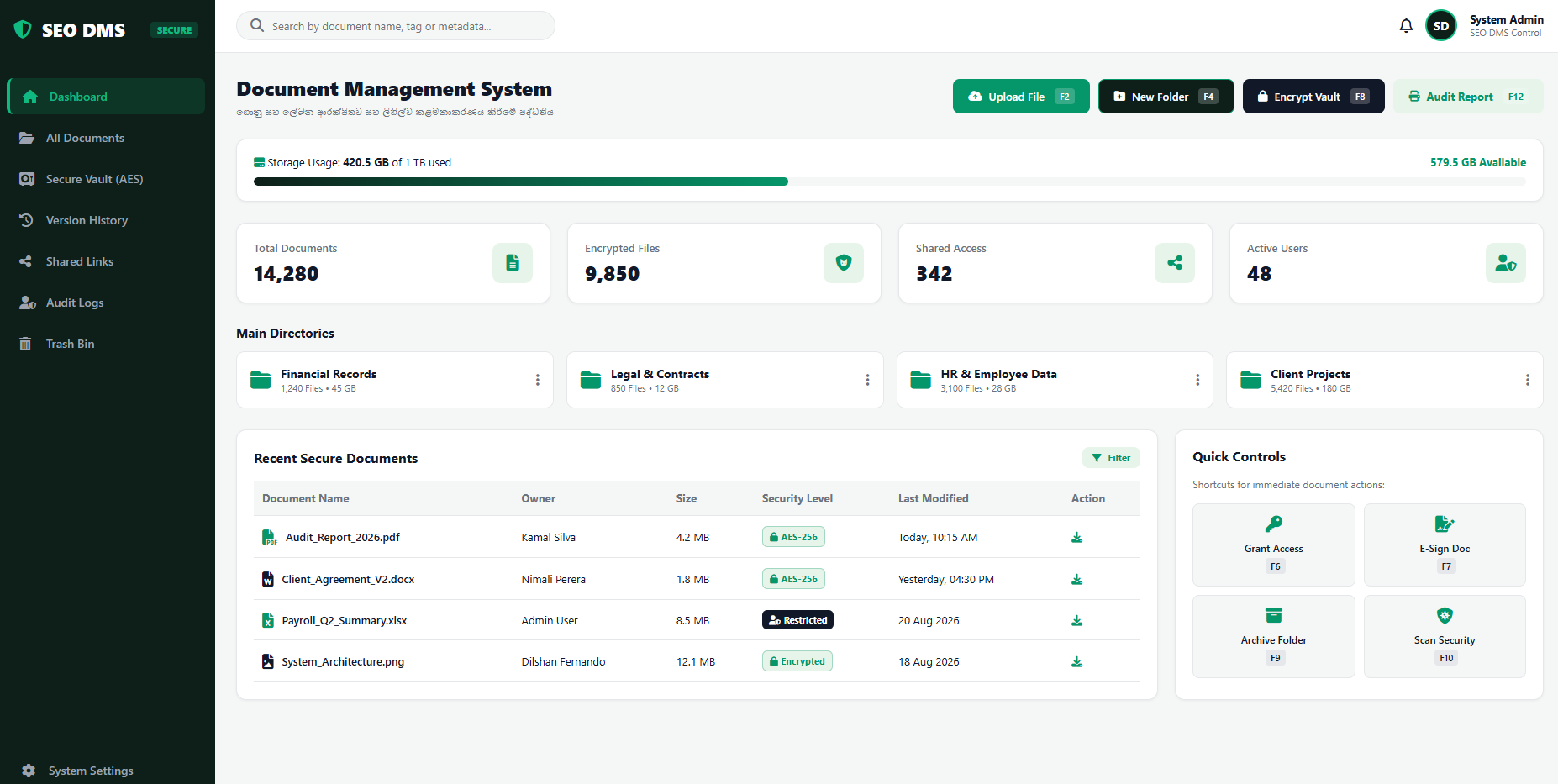Click AES-256 badge on Audit_Report row
The width and height of the screenshot is (1558, 784).
(793, 537)
